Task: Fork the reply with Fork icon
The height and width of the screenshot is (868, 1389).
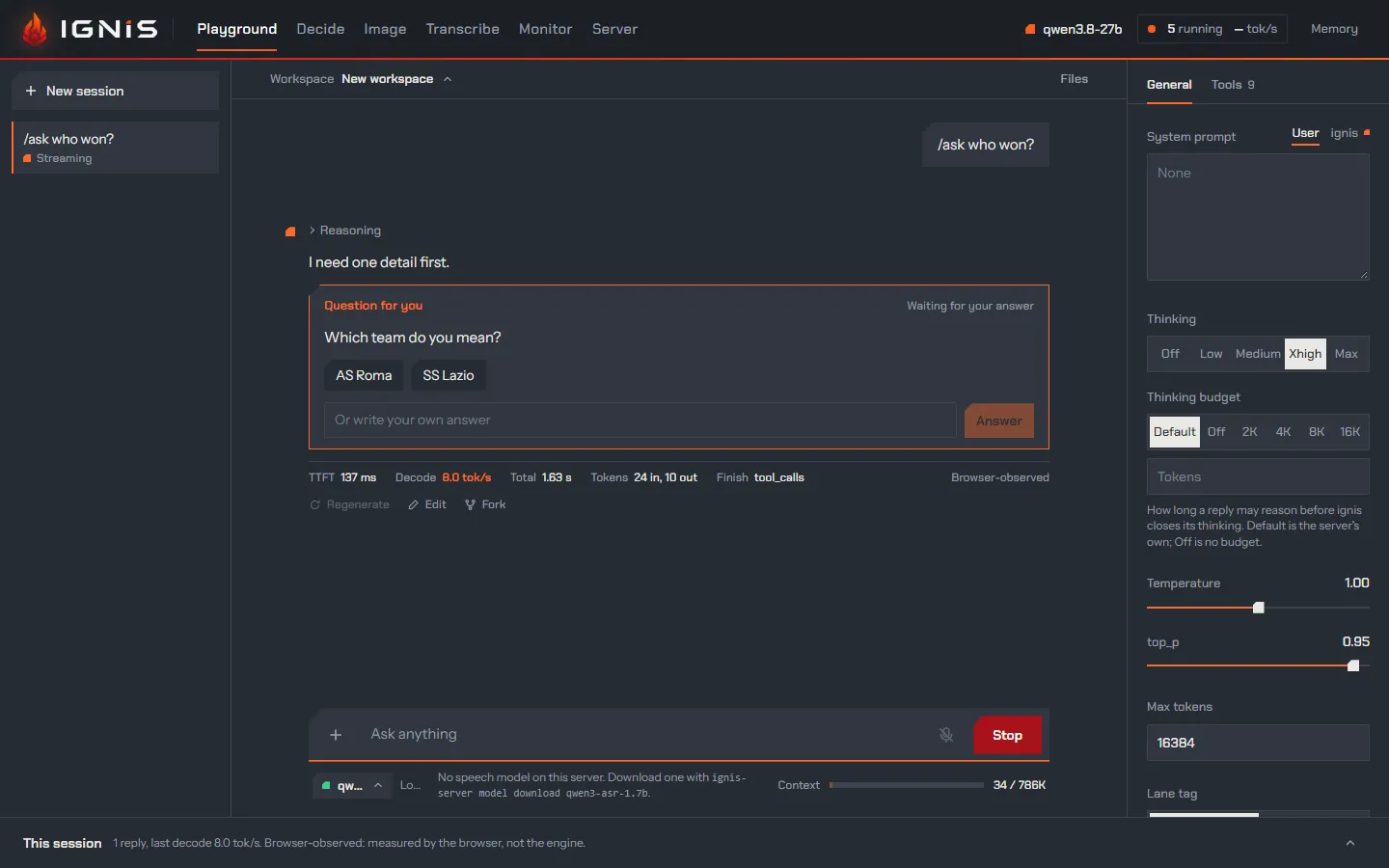Action: 485,504
